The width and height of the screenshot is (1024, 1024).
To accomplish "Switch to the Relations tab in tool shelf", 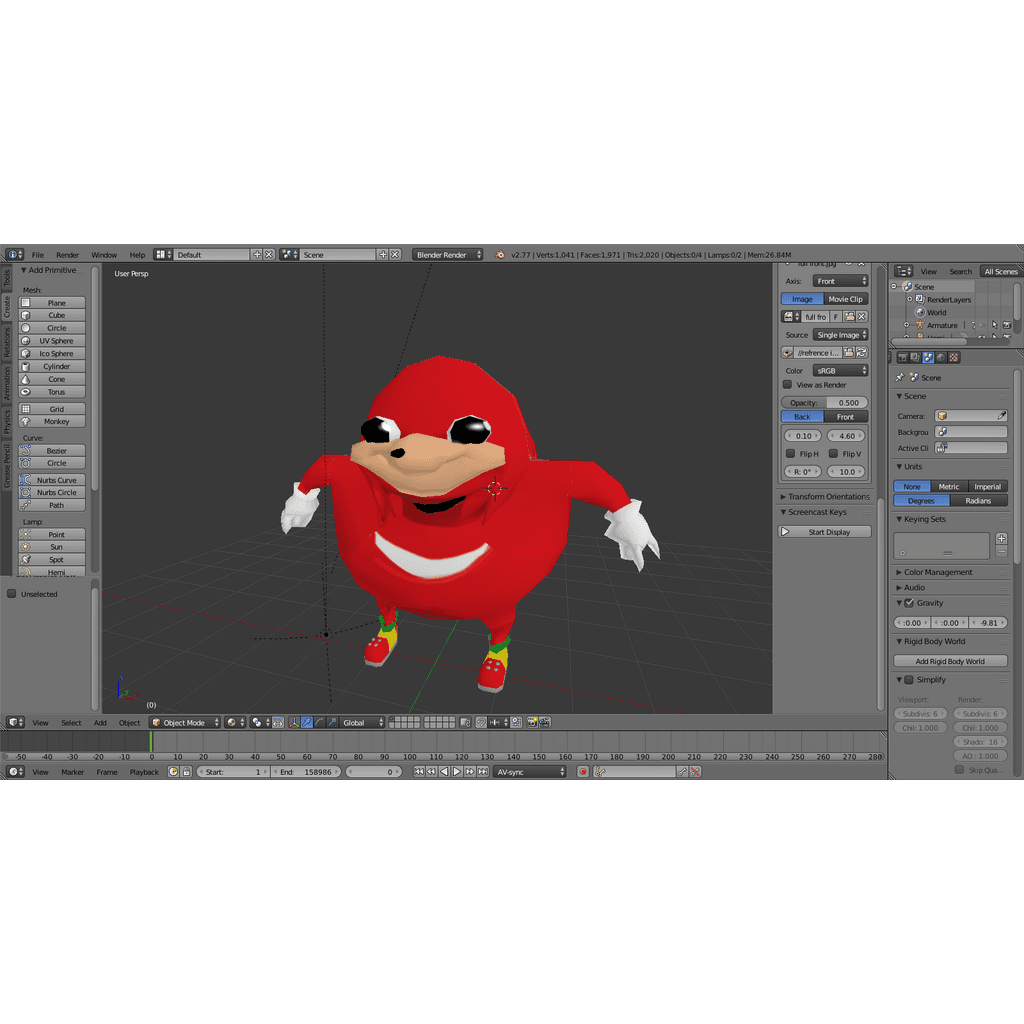I will [7, 343].
